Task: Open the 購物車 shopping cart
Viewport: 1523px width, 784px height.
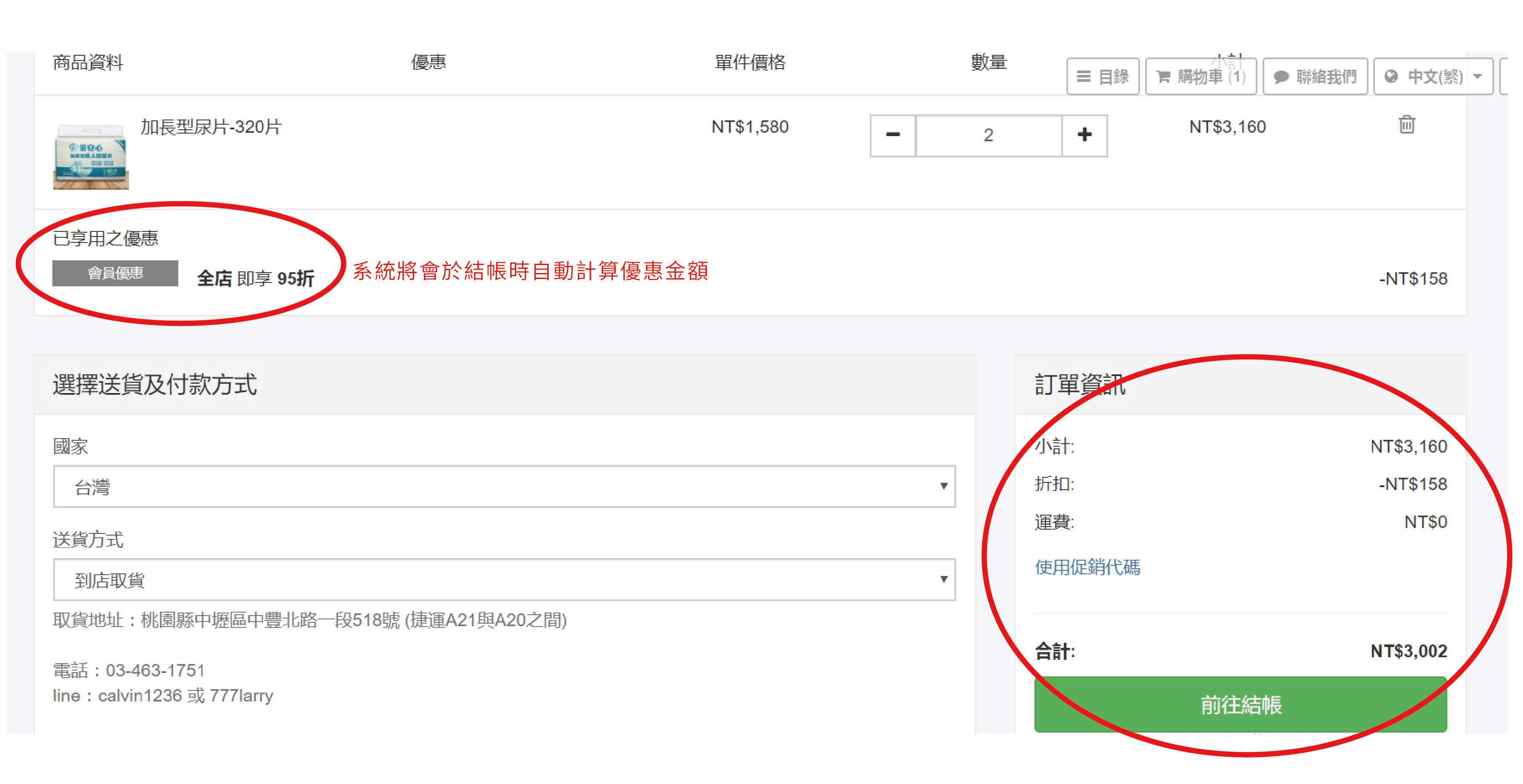Action: click(1200, 76)
